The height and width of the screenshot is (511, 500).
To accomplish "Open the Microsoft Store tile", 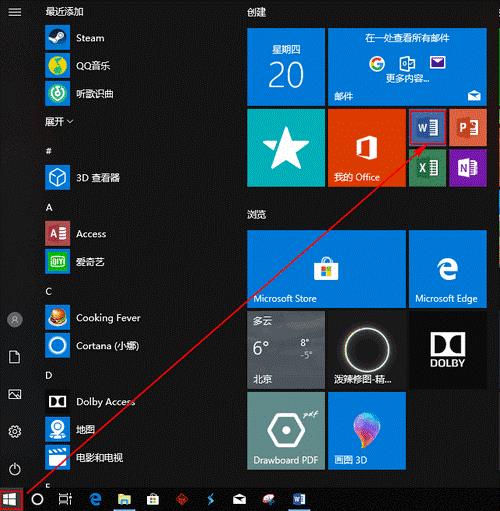I will [326, 269].
